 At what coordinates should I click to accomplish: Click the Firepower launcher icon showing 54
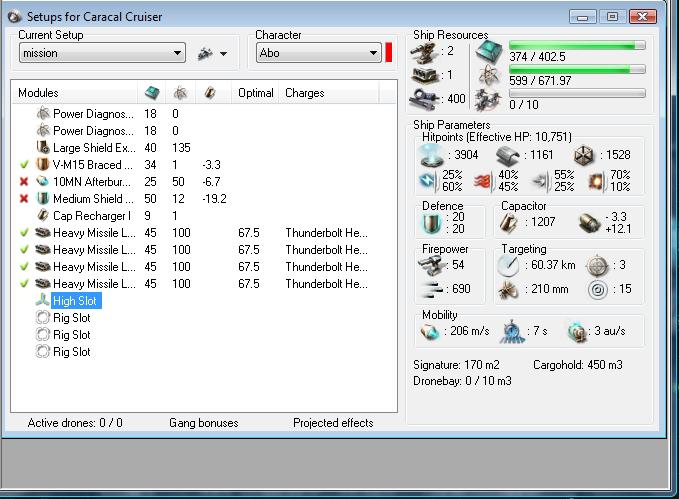click(431, 266)
